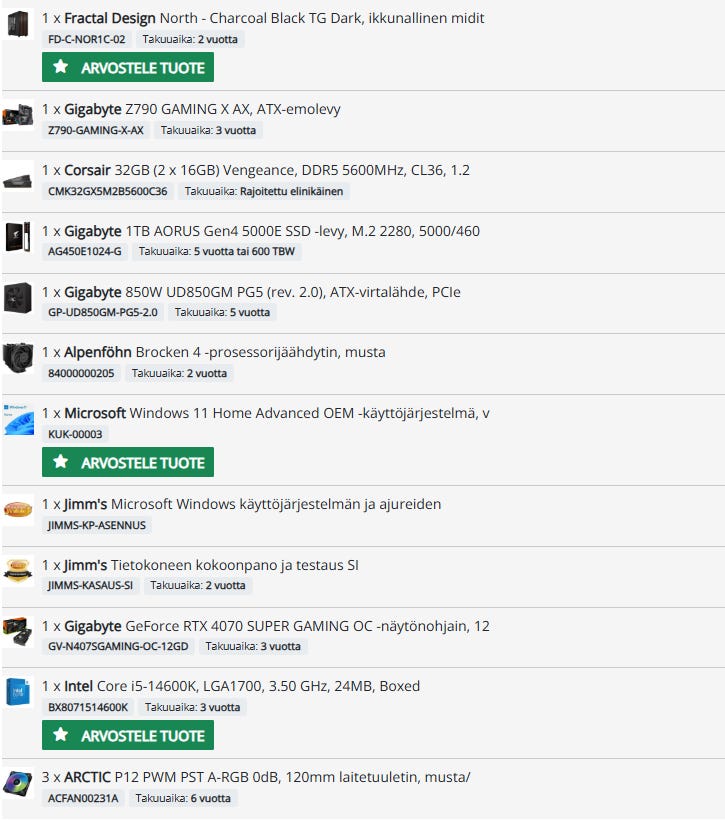Click the ARCTIC P12 fan thumbnail
This screenshot has height=822, width=725.
18,783
